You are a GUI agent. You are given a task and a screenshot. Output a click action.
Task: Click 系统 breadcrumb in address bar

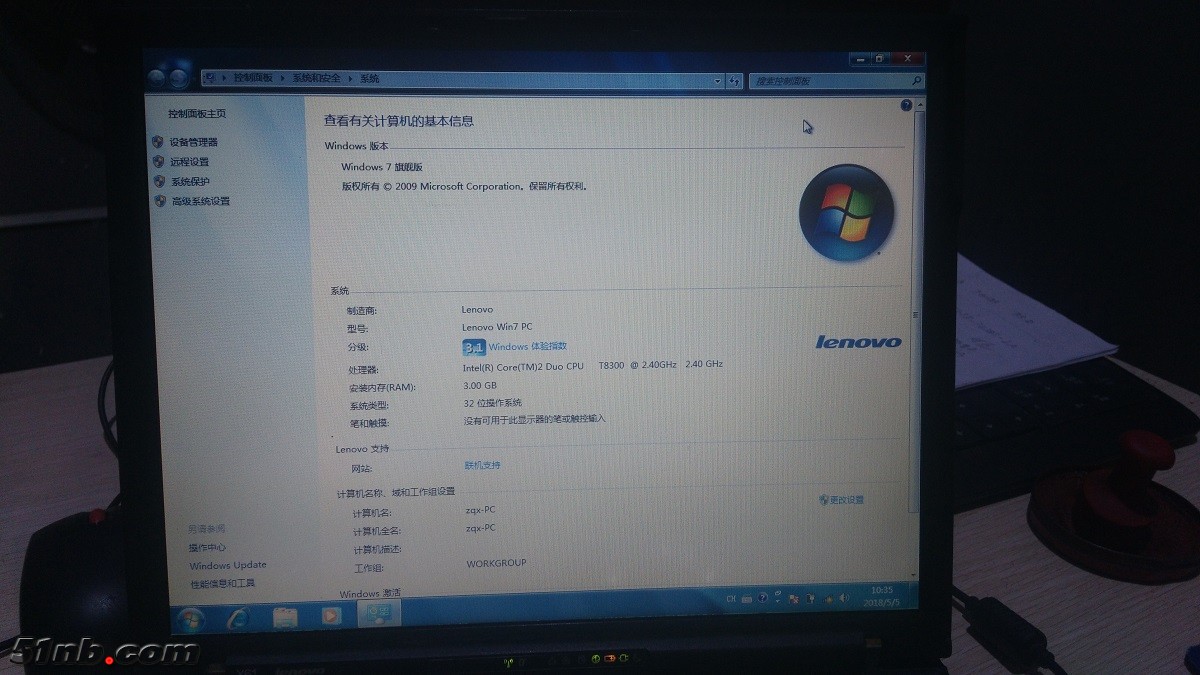369,78
